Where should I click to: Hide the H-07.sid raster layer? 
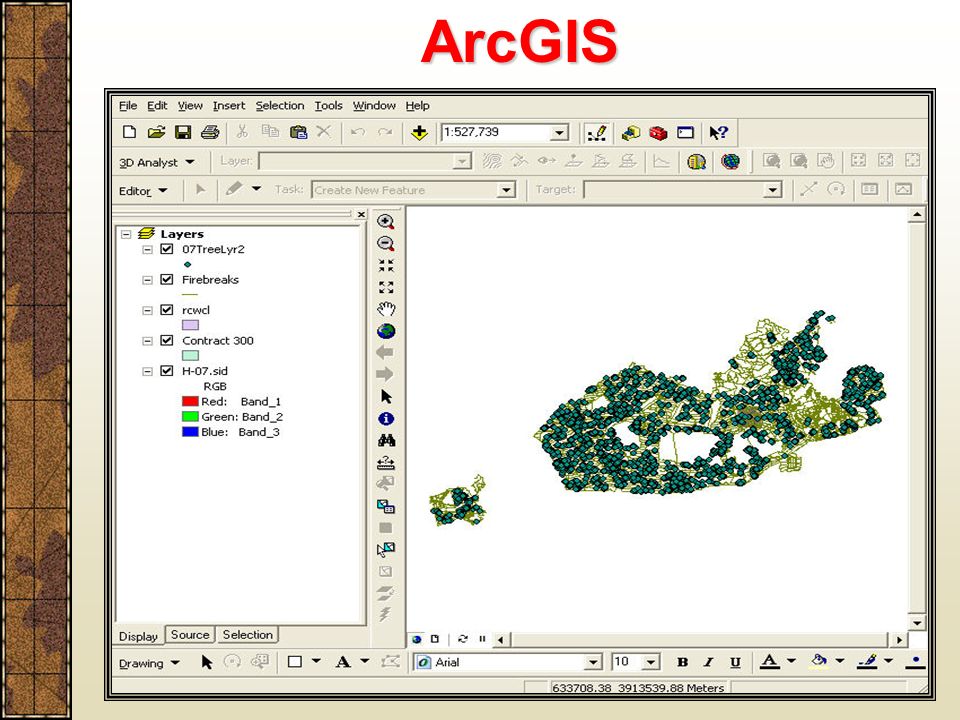[167, 371]
